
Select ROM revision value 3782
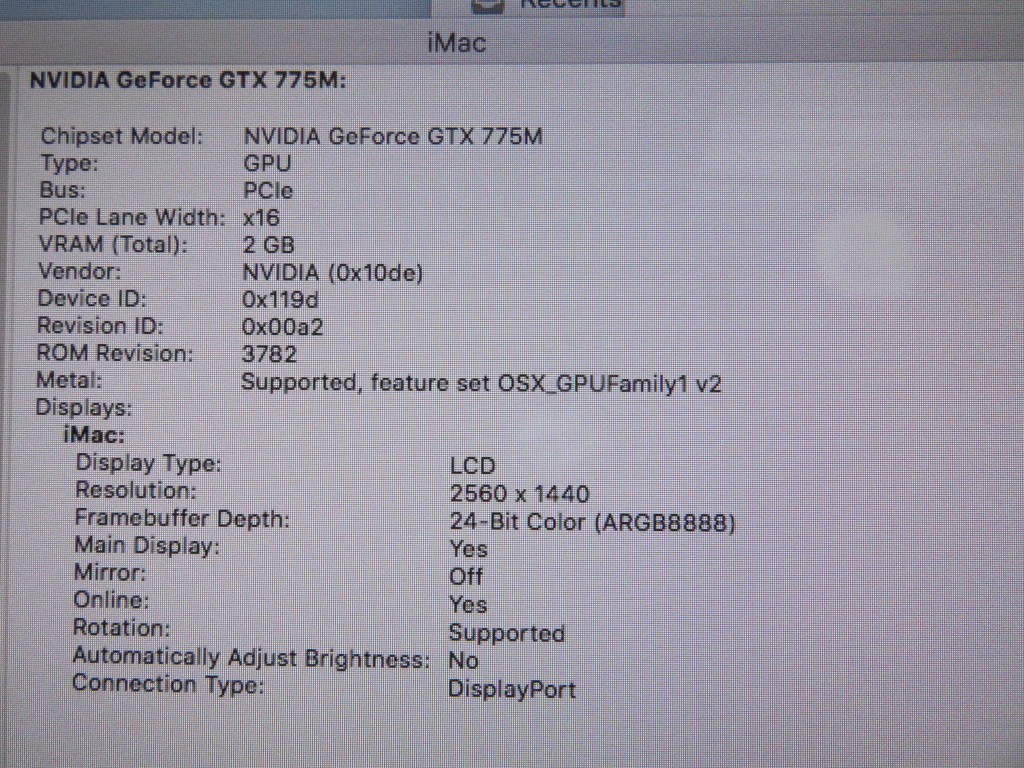[x=269, y=355]
